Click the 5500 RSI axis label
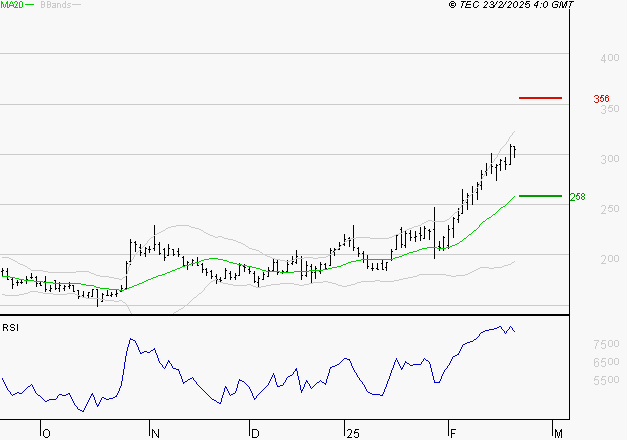This screenshot has width=627, height=440. 606,380
